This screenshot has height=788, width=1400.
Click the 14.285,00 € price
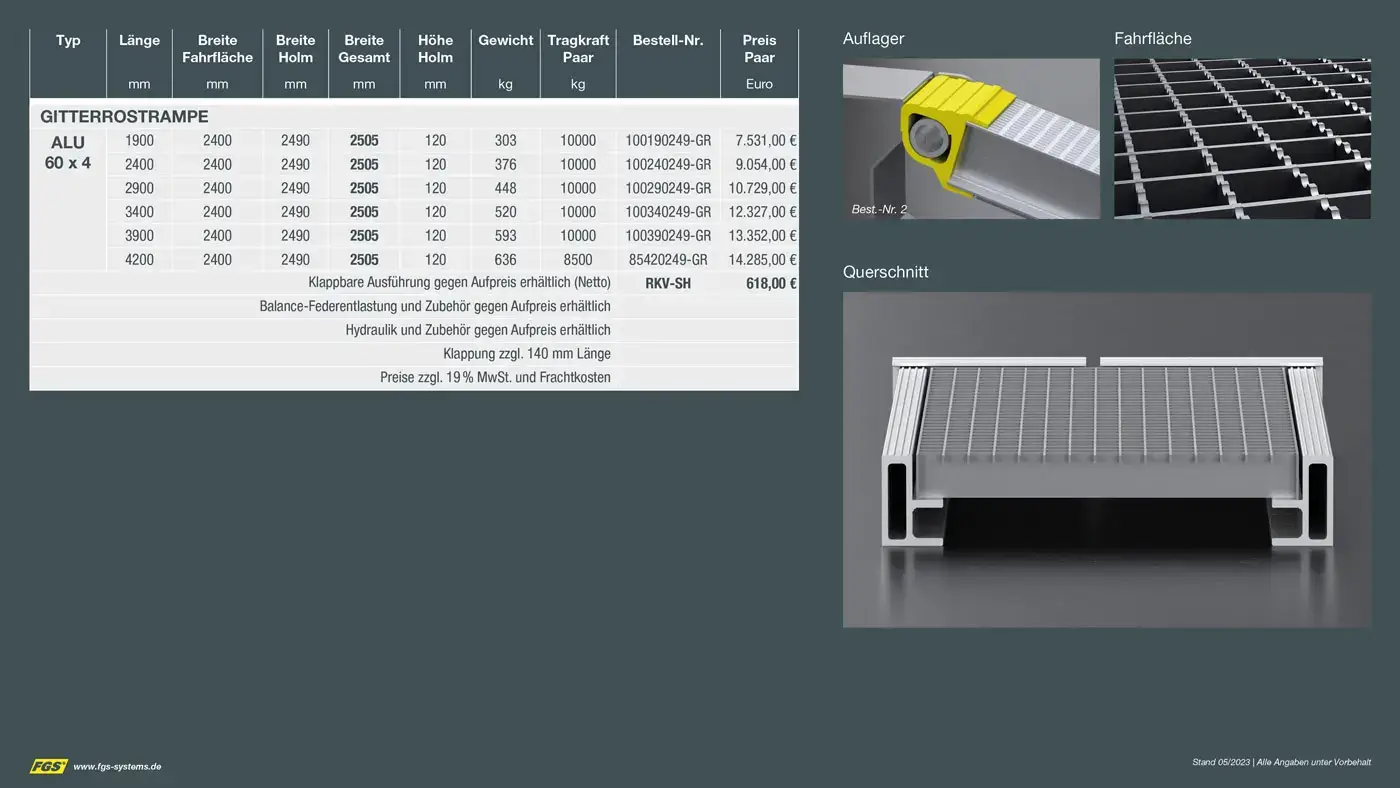762,260
